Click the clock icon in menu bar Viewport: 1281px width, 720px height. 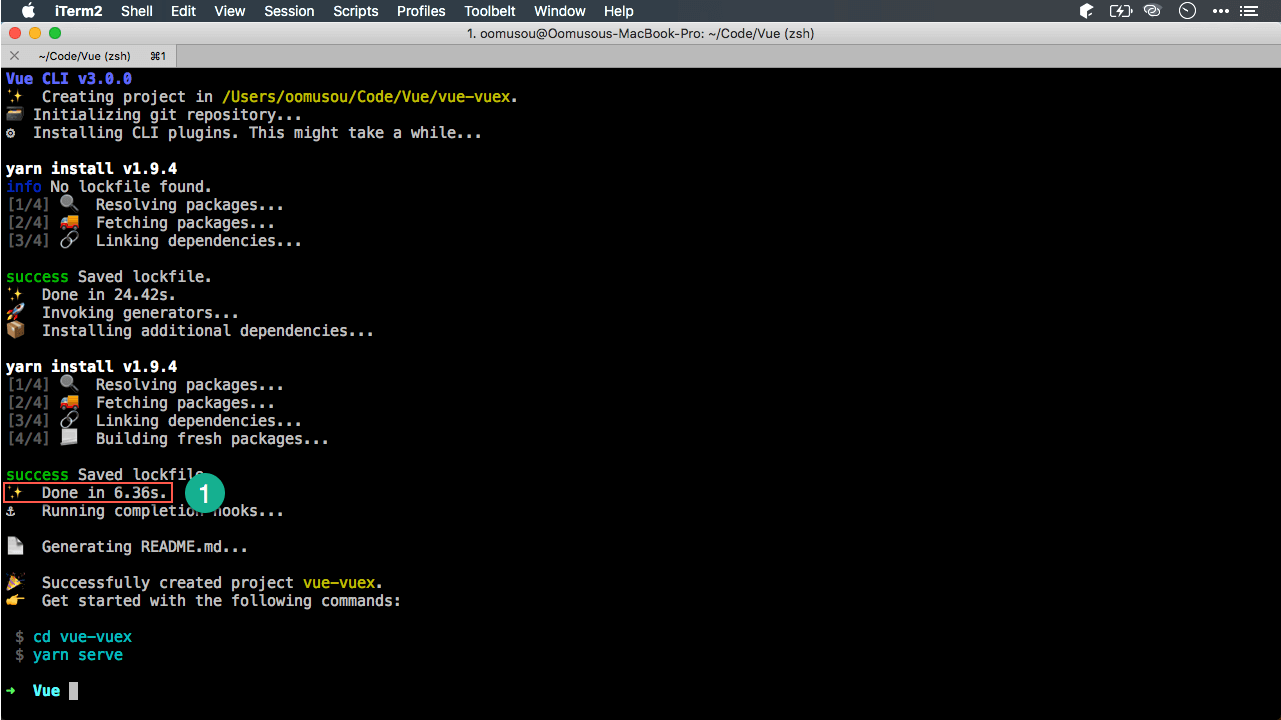1187,11
